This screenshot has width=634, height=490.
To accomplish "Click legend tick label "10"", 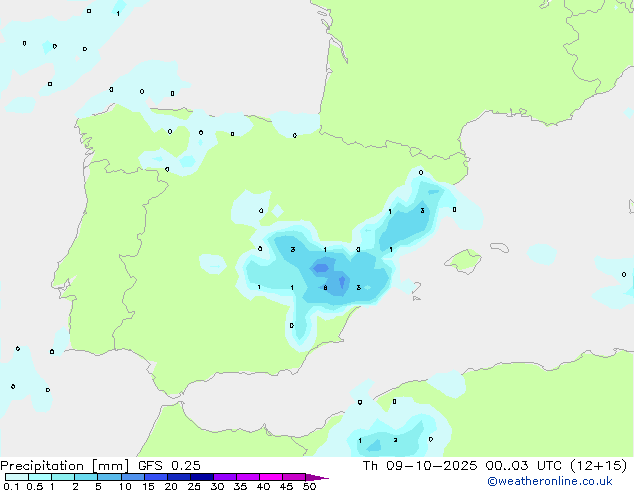I will pos(125,486).
